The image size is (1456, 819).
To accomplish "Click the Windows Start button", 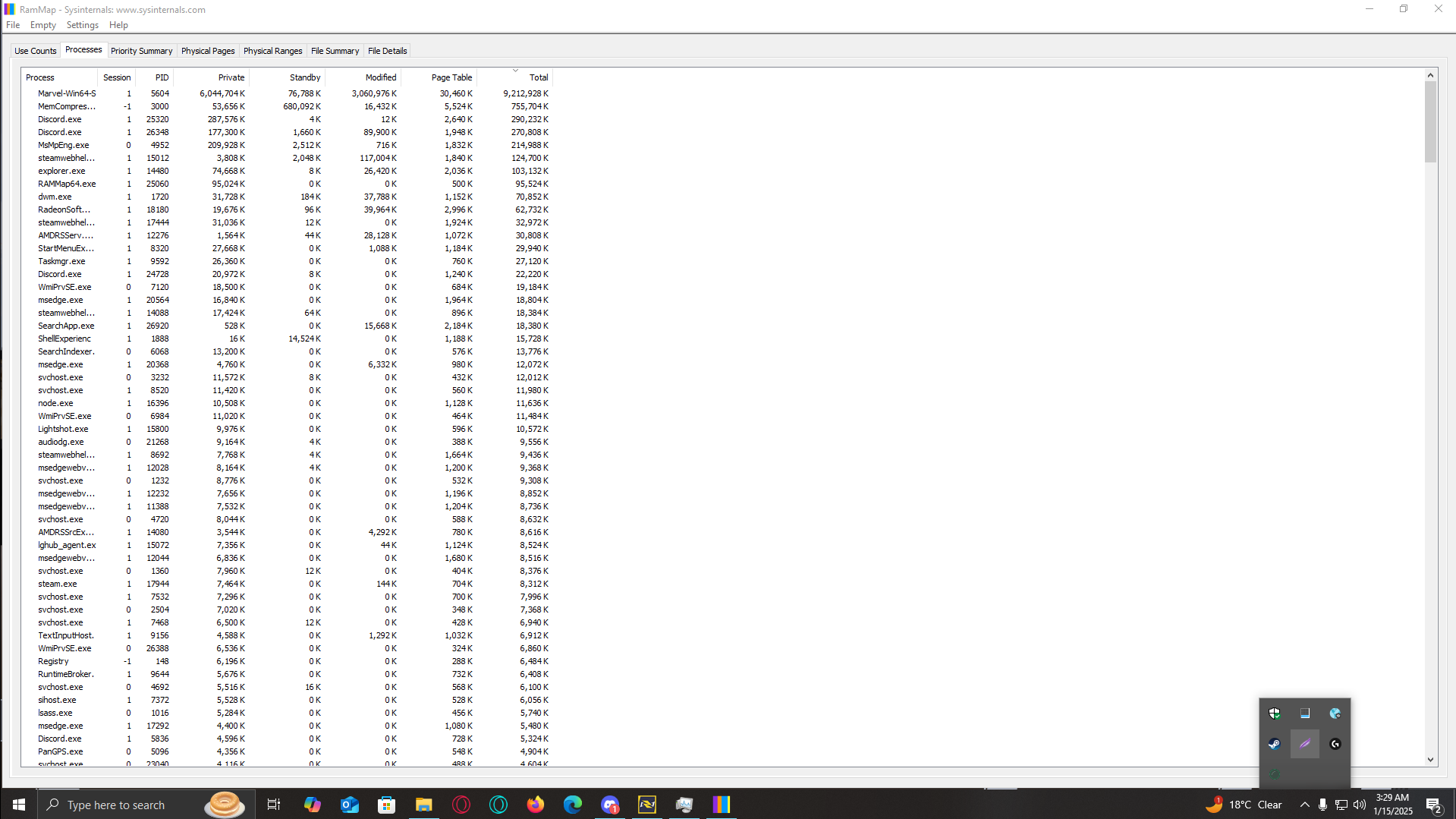I will click(x=18, y=805).
